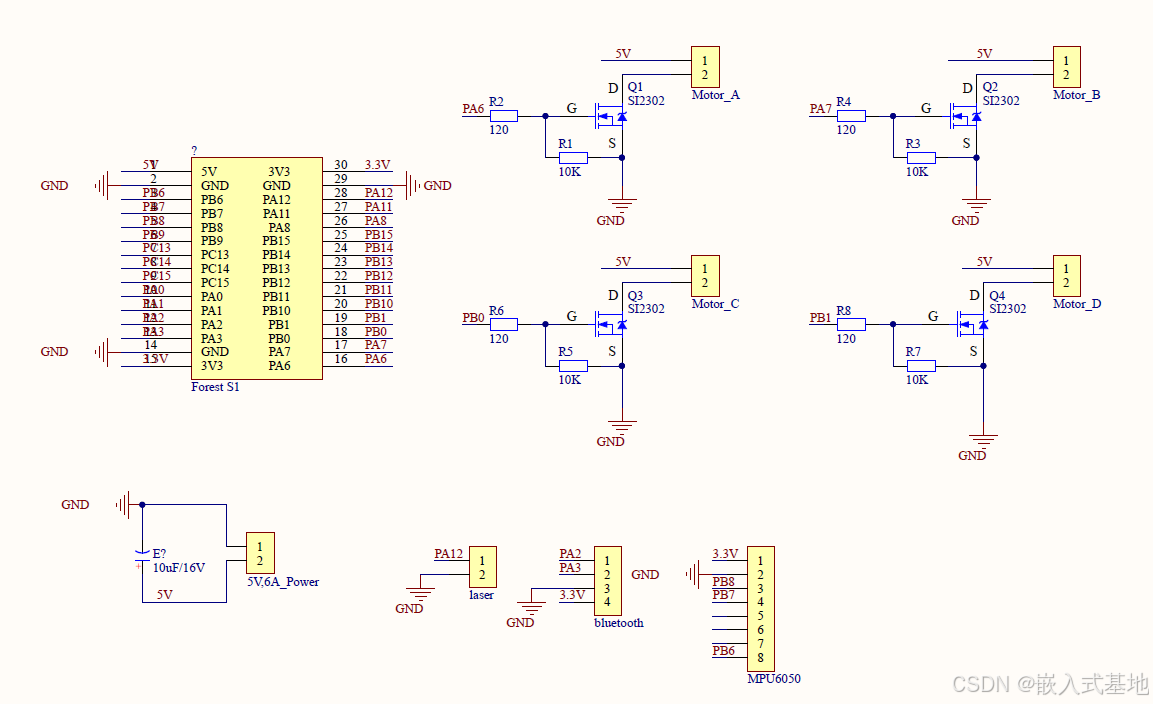Select resistor R8 120 near PB1
The width and height of the screenshot is (1153, 704).
click(851, 324)
